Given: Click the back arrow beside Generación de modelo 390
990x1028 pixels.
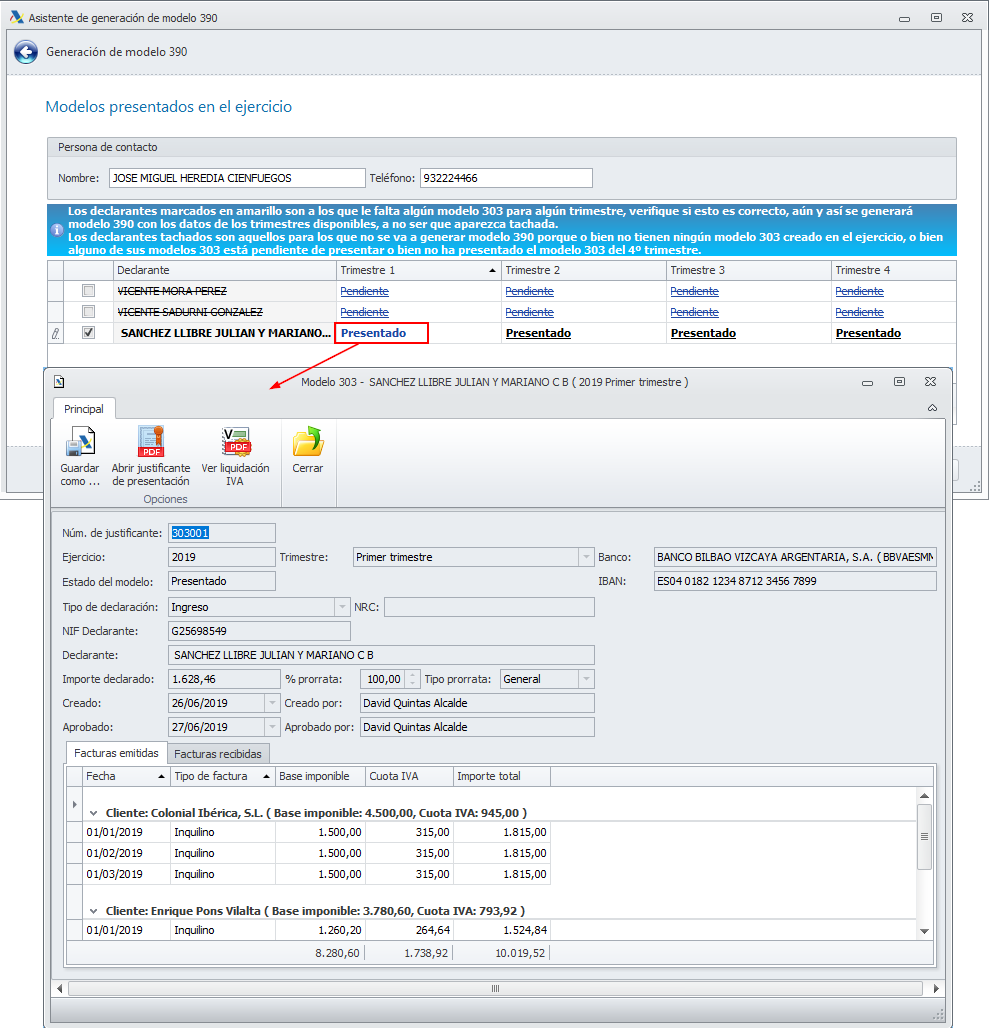Looking at the screenshot, I should click(25, 52).
